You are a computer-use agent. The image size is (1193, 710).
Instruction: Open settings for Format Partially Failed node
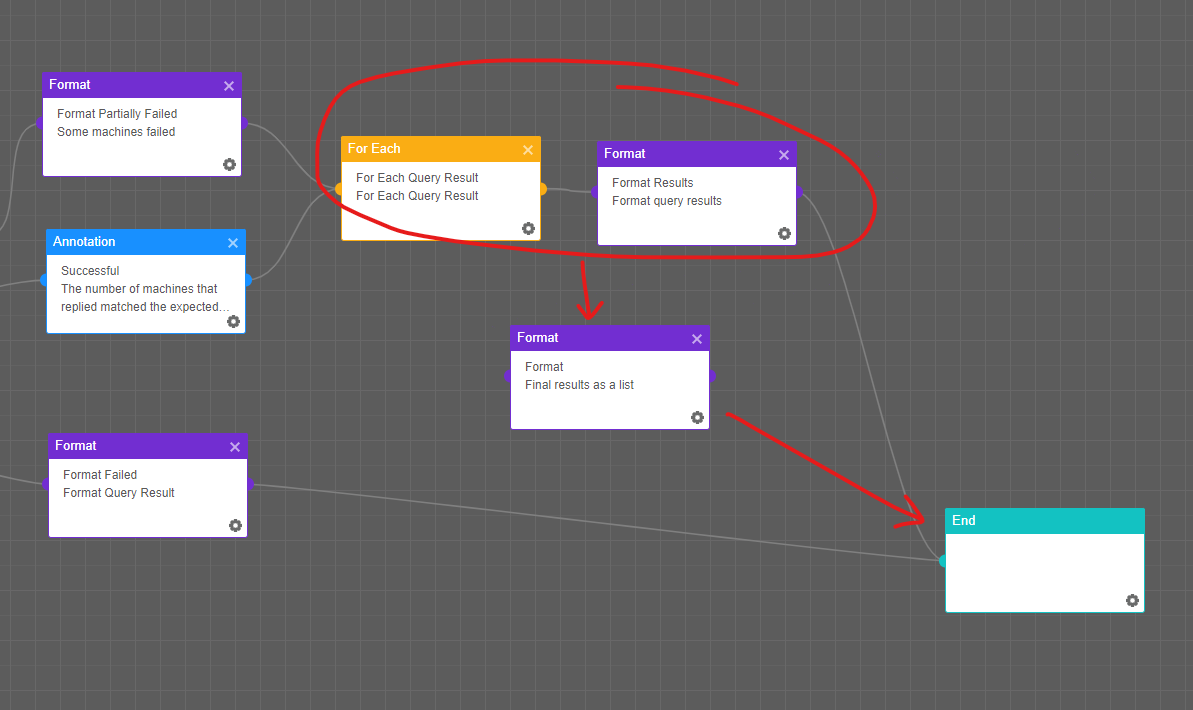229,164
